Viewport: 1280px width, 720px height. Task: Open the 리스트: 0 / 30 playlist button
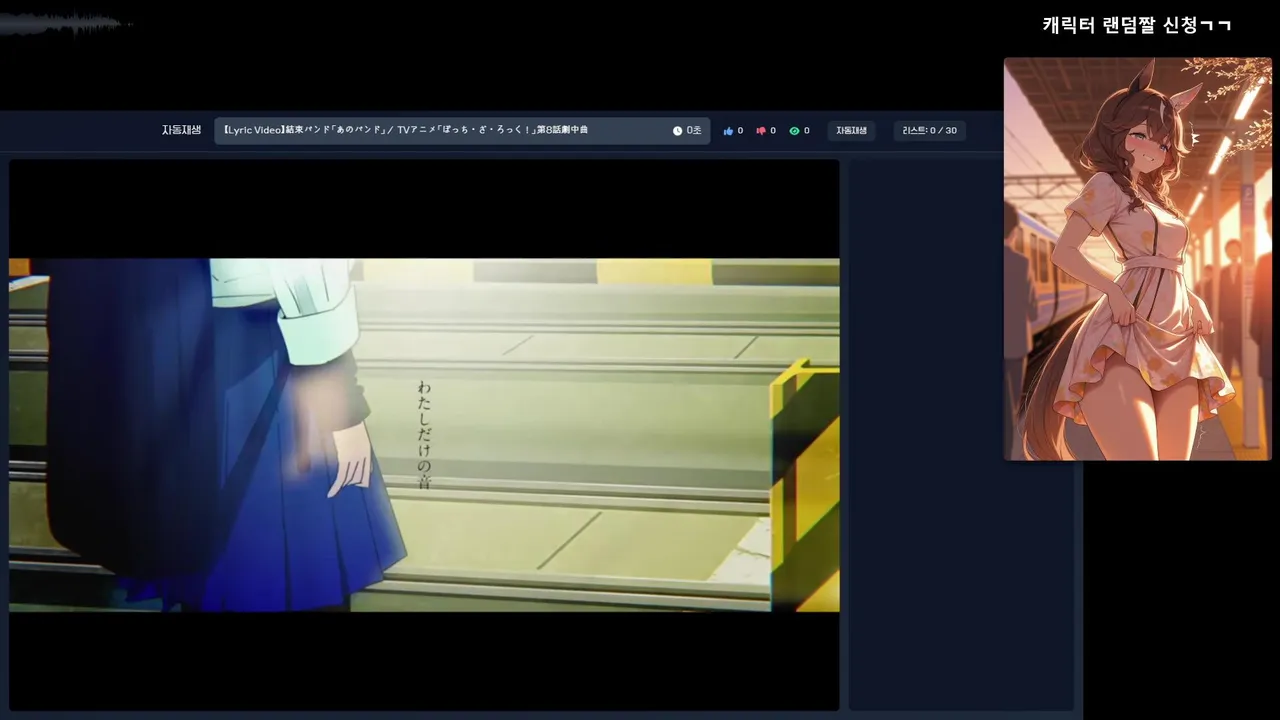tap(929, 131)
